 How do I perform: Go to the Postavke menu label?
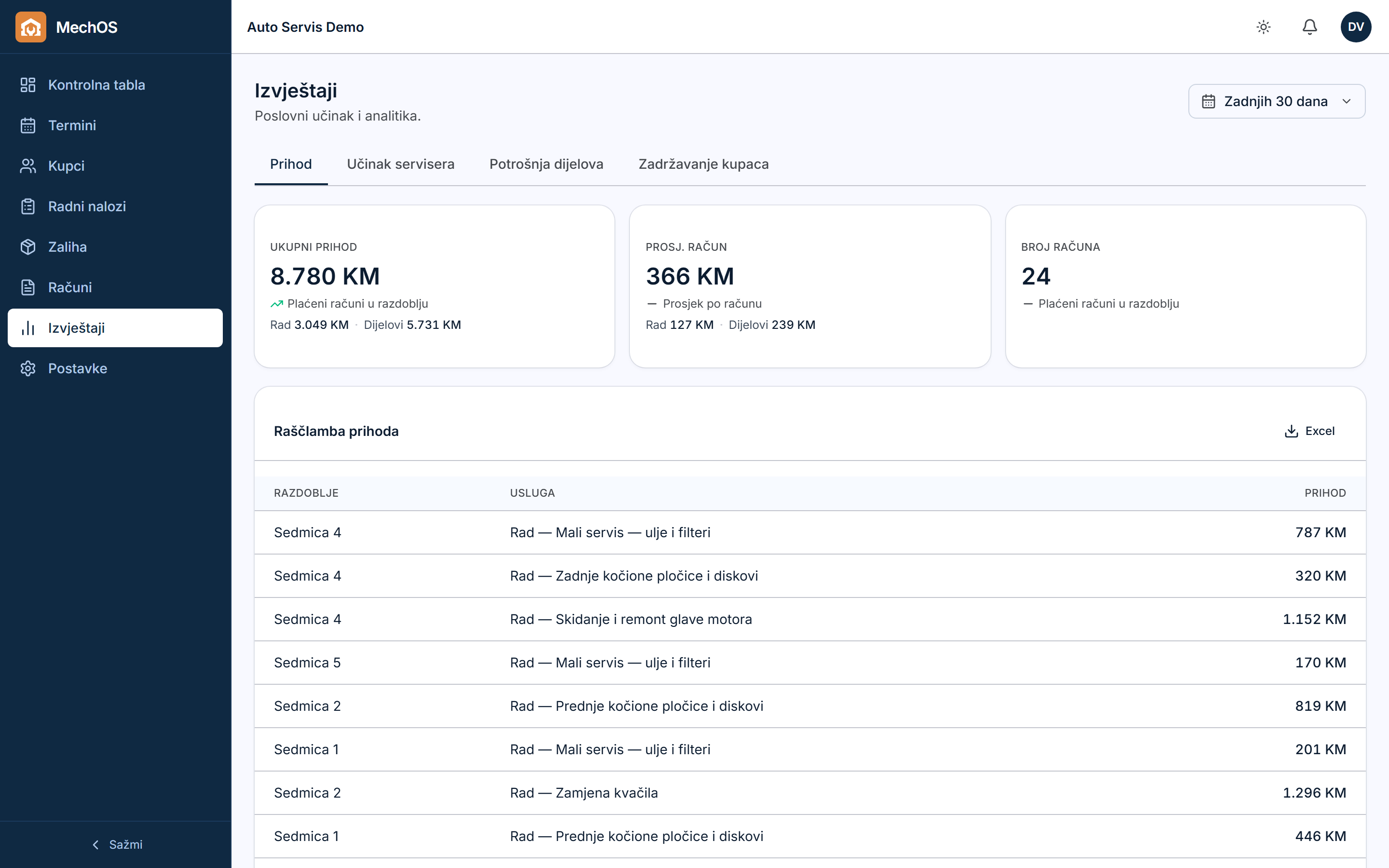[x=78, y=368]
